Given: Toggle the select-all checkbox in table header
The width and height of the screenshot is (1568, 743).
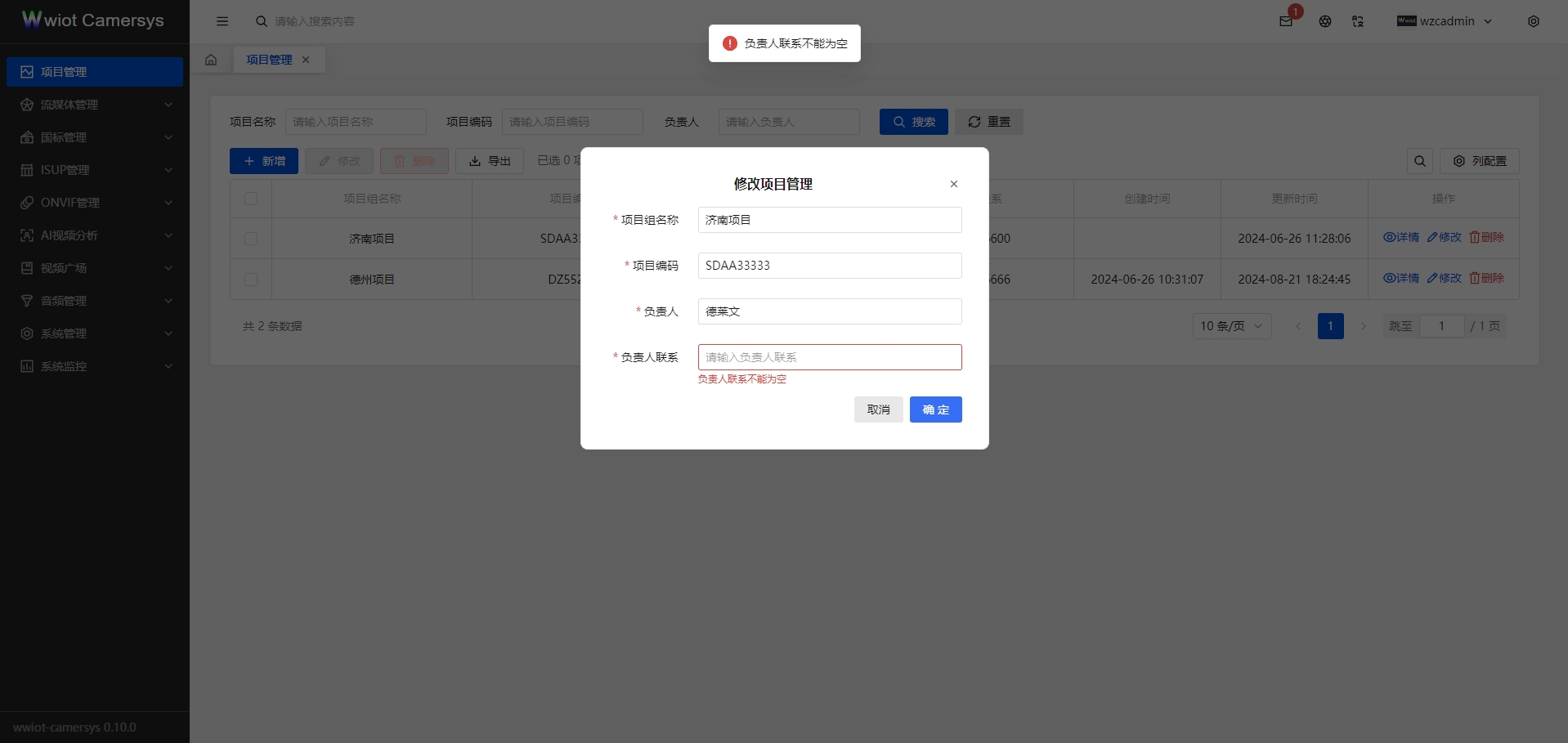Looking at the screenshot, I should (251, 199).
